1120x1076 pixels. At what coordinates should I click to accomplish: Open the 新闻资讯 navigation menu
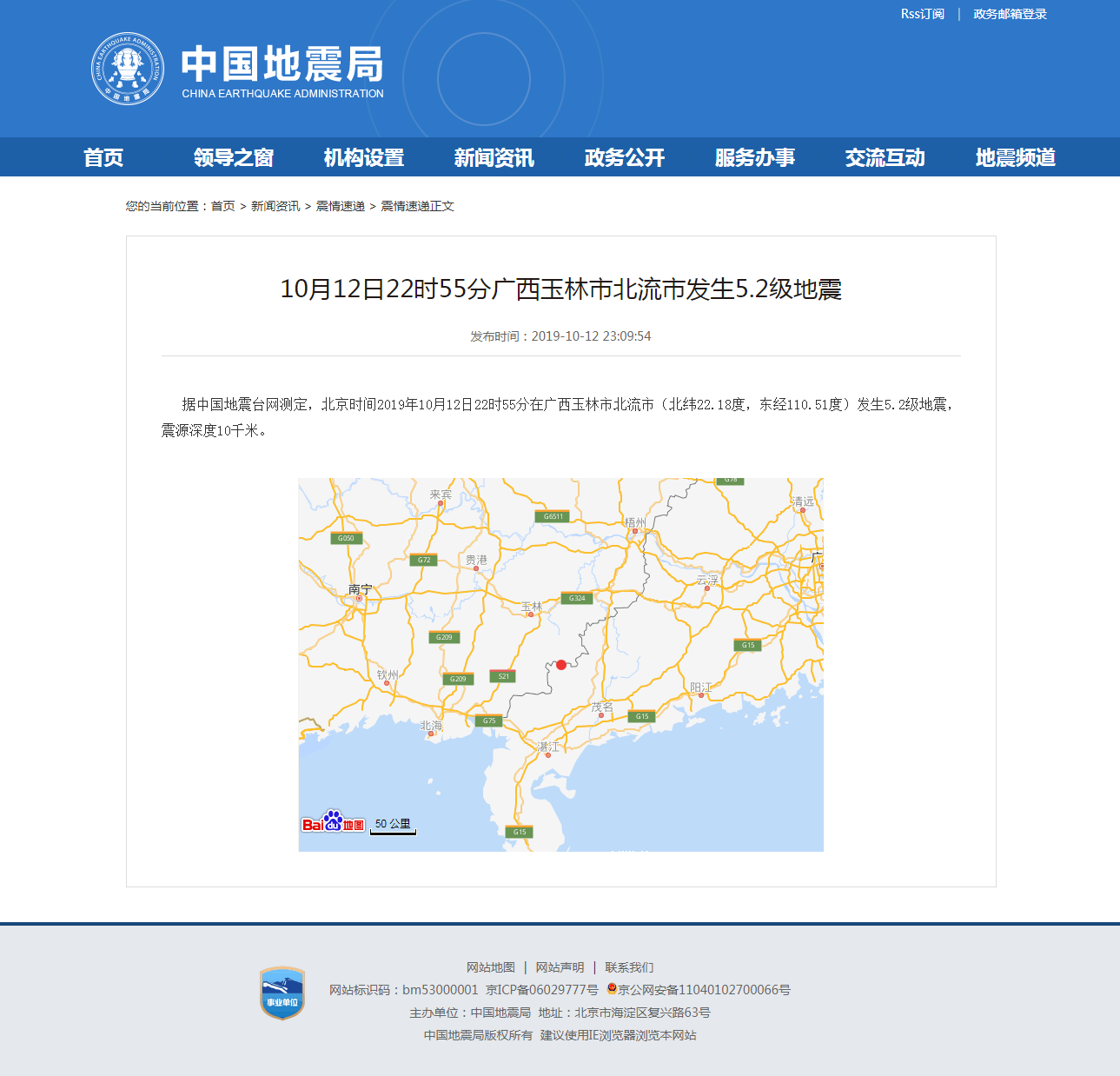pyautogui.click(x=494, y=157)
